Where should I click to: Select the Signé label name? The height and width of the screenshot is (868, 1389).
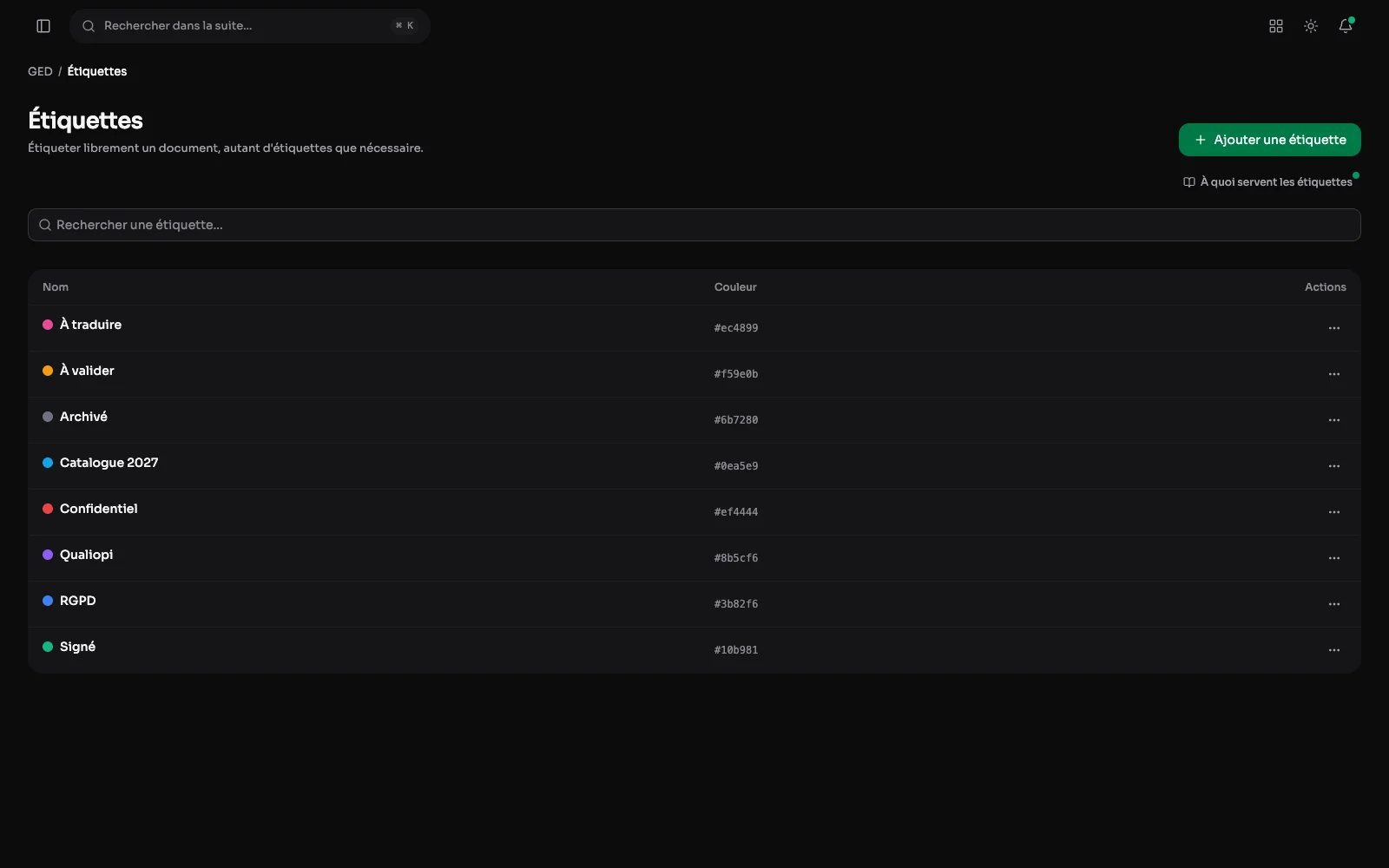click(78, 647)
